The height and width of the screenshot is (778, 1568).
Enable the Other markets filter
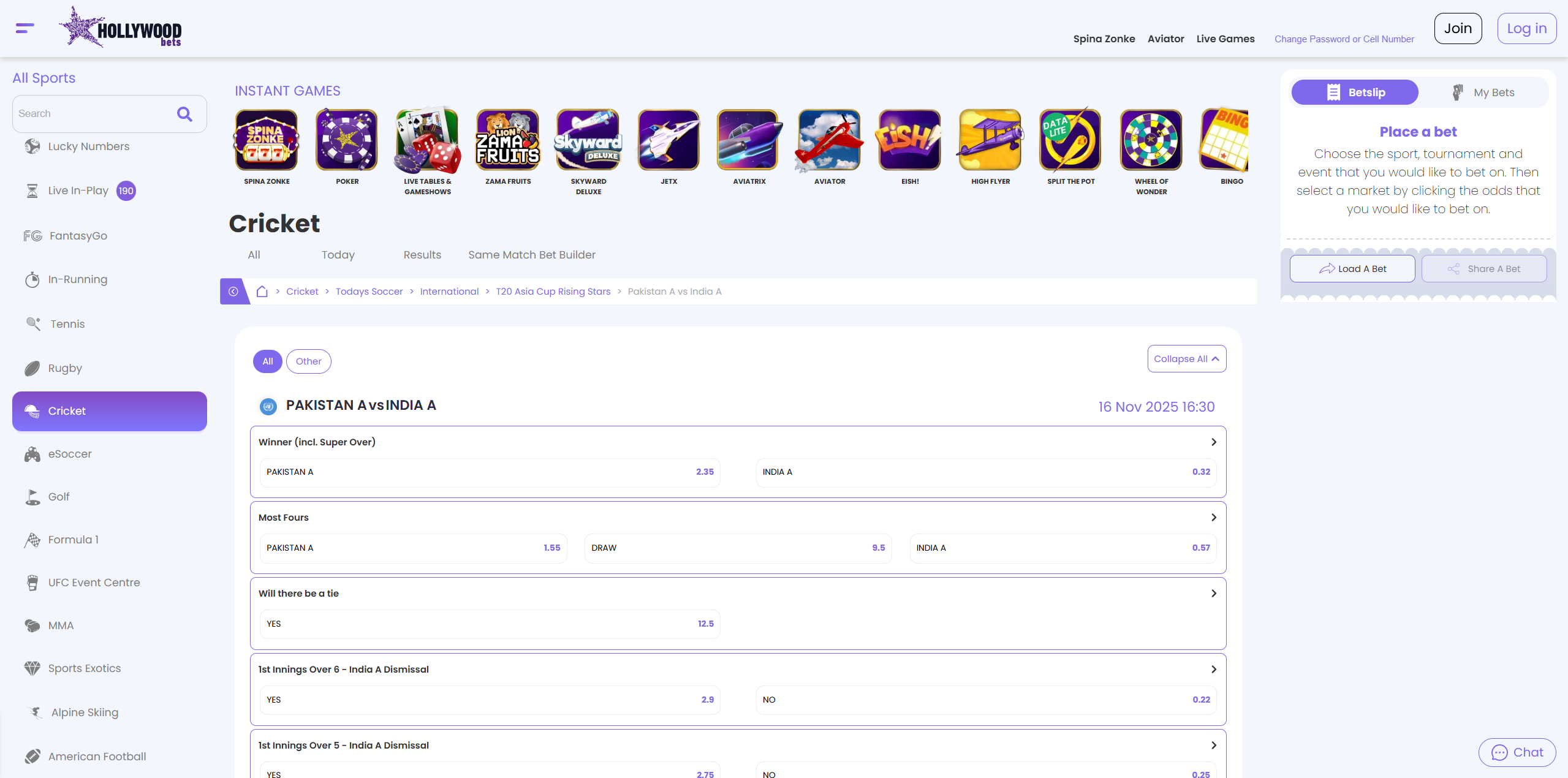(308, 361)
